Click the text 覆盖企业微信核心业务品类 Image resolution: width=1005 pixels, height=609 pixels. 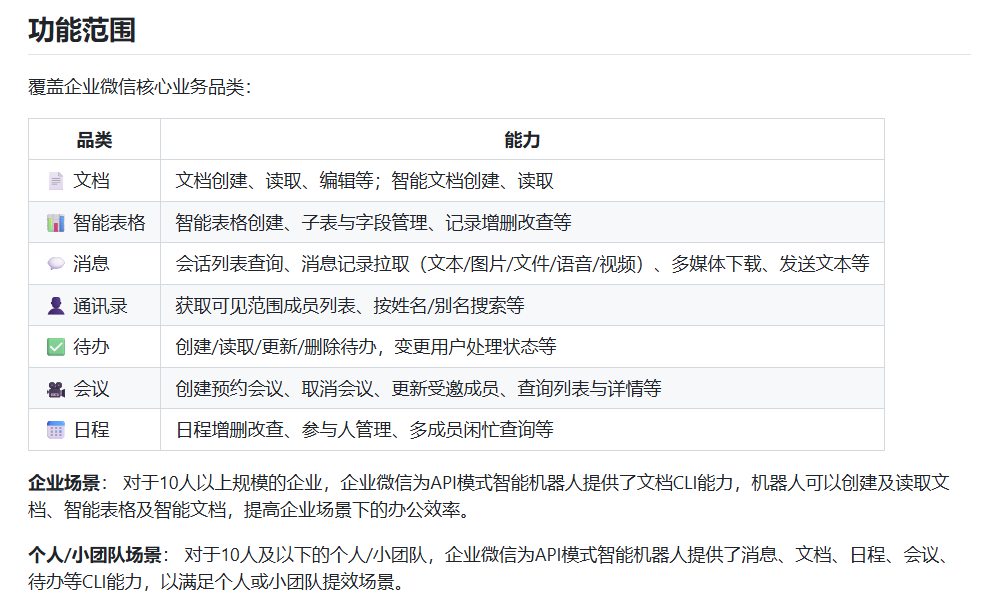137,87
